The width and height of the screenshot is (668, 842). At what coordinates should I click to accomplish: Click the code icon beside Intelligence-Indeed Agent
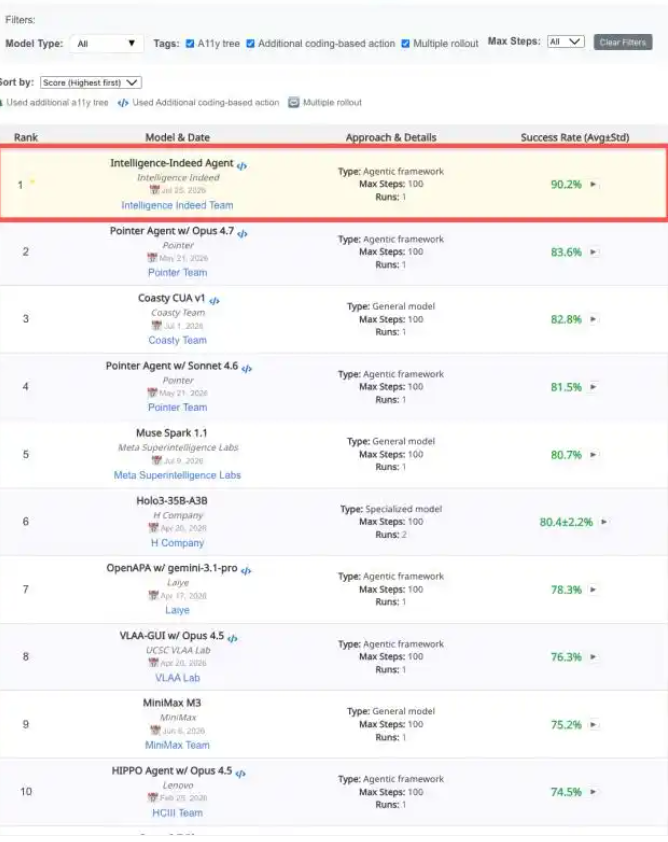point(242,166)
